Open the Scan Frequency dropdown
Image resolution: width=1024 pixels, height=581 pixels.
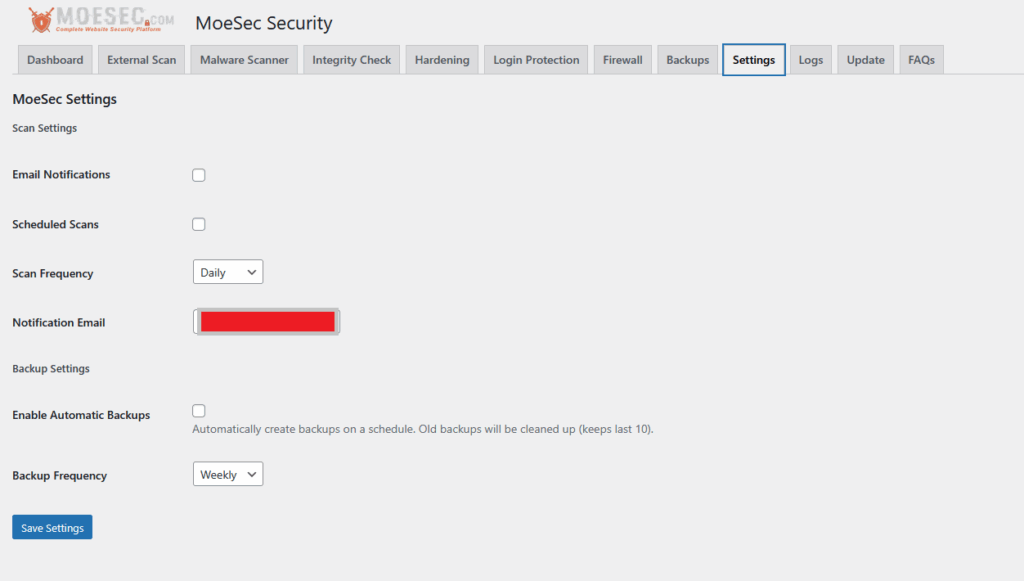pos(227,271)
